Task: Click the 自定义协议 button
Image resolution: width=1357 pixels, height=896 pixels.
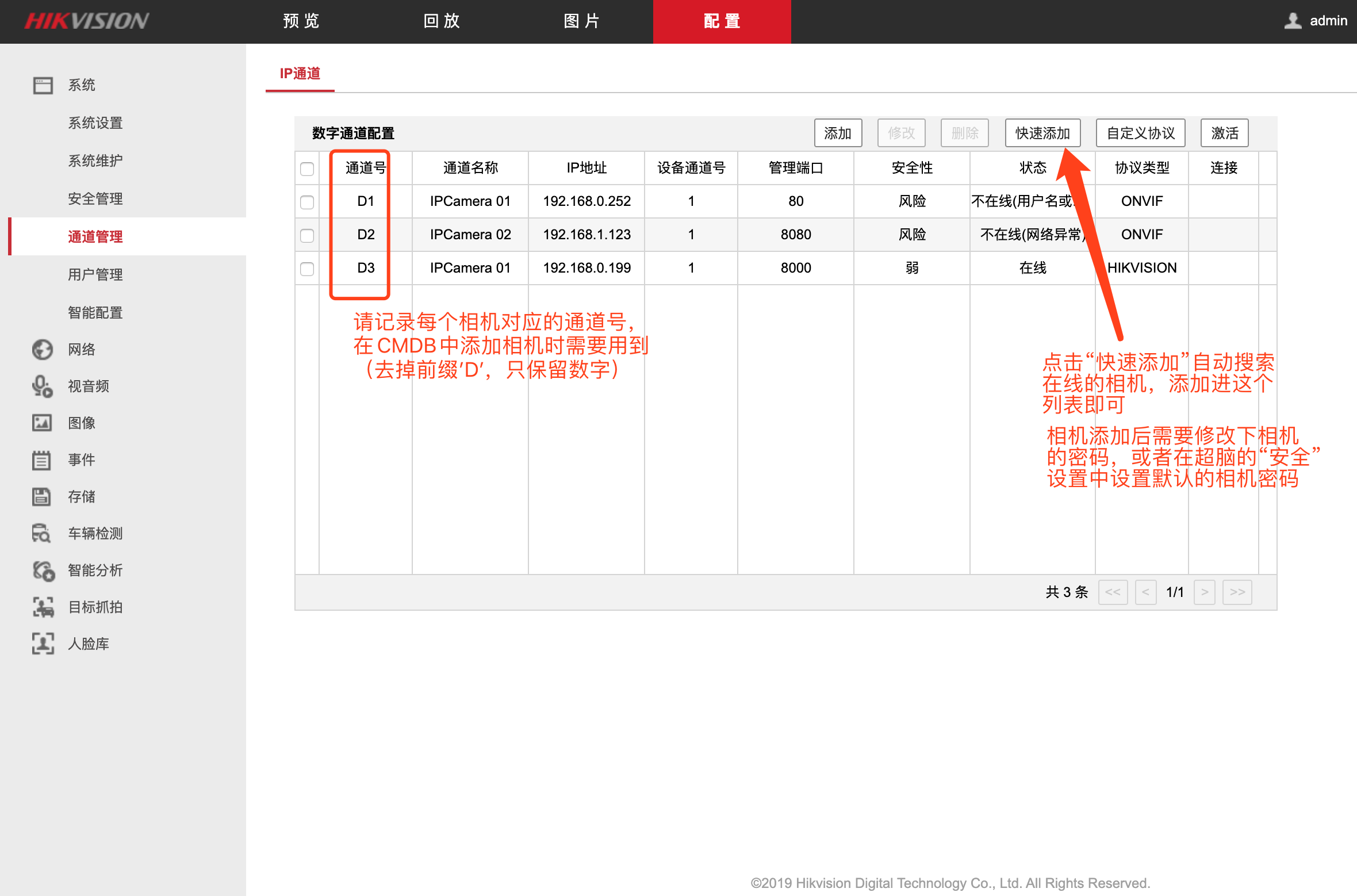Action: (x=1140, y=133)
